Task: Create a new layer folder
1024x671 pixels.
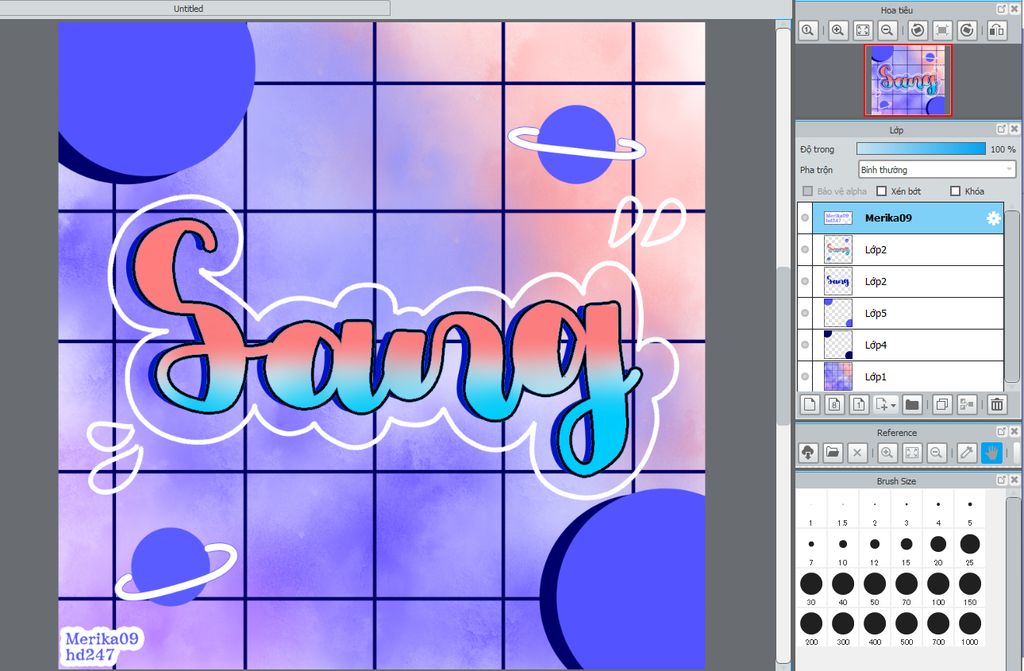Action: [x=912, y=404]
